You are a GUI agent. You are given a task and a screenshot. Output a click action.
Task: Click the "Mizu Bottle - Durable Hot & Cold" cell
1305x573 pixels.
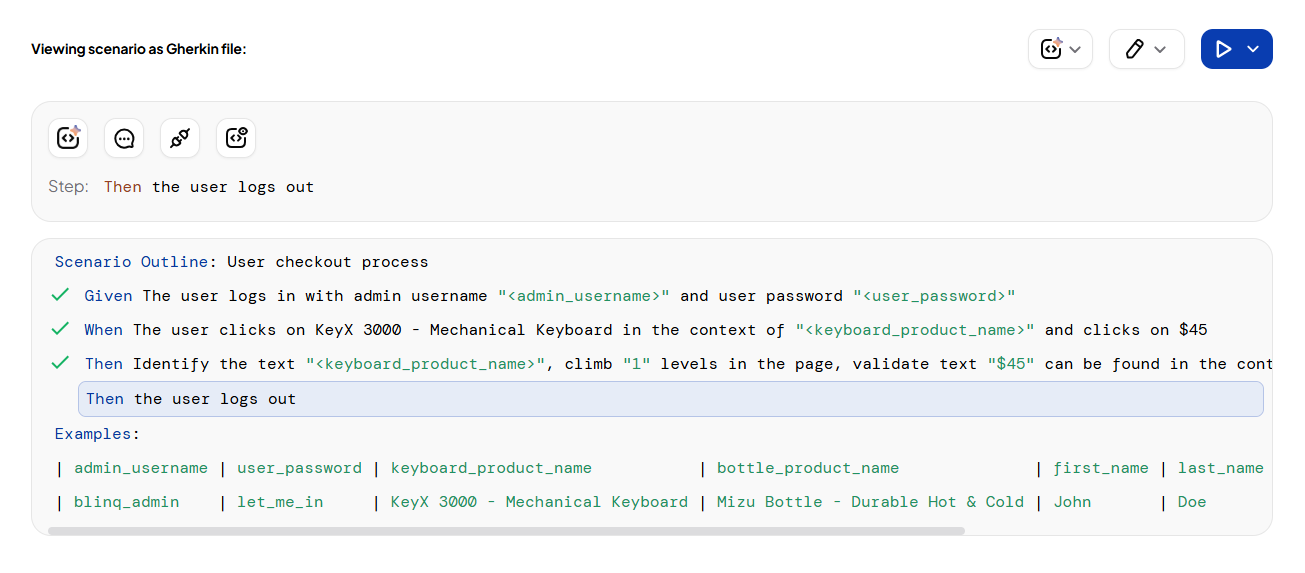point(870,502)
